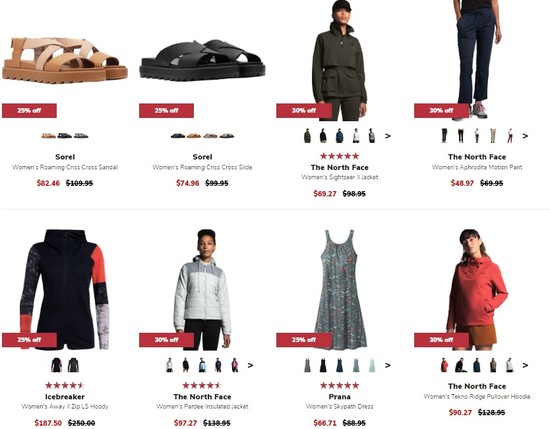
Task: Open Women's Roaming Criss Cross Sandal link
Action: (65, 167)
